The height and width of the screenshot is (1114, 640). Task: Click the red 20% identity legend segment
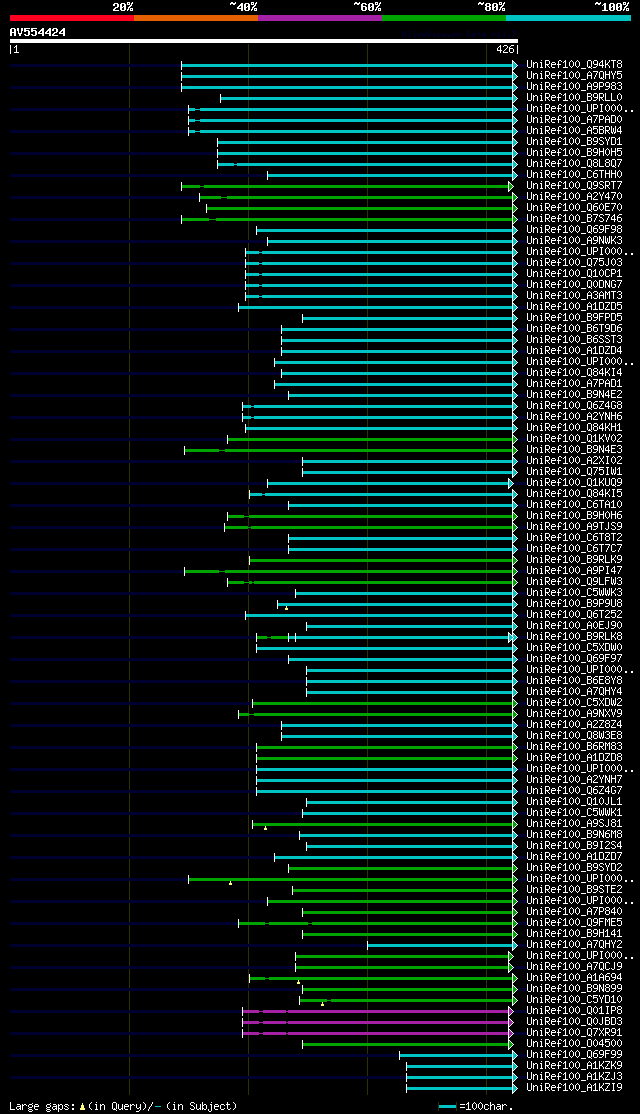72,17
